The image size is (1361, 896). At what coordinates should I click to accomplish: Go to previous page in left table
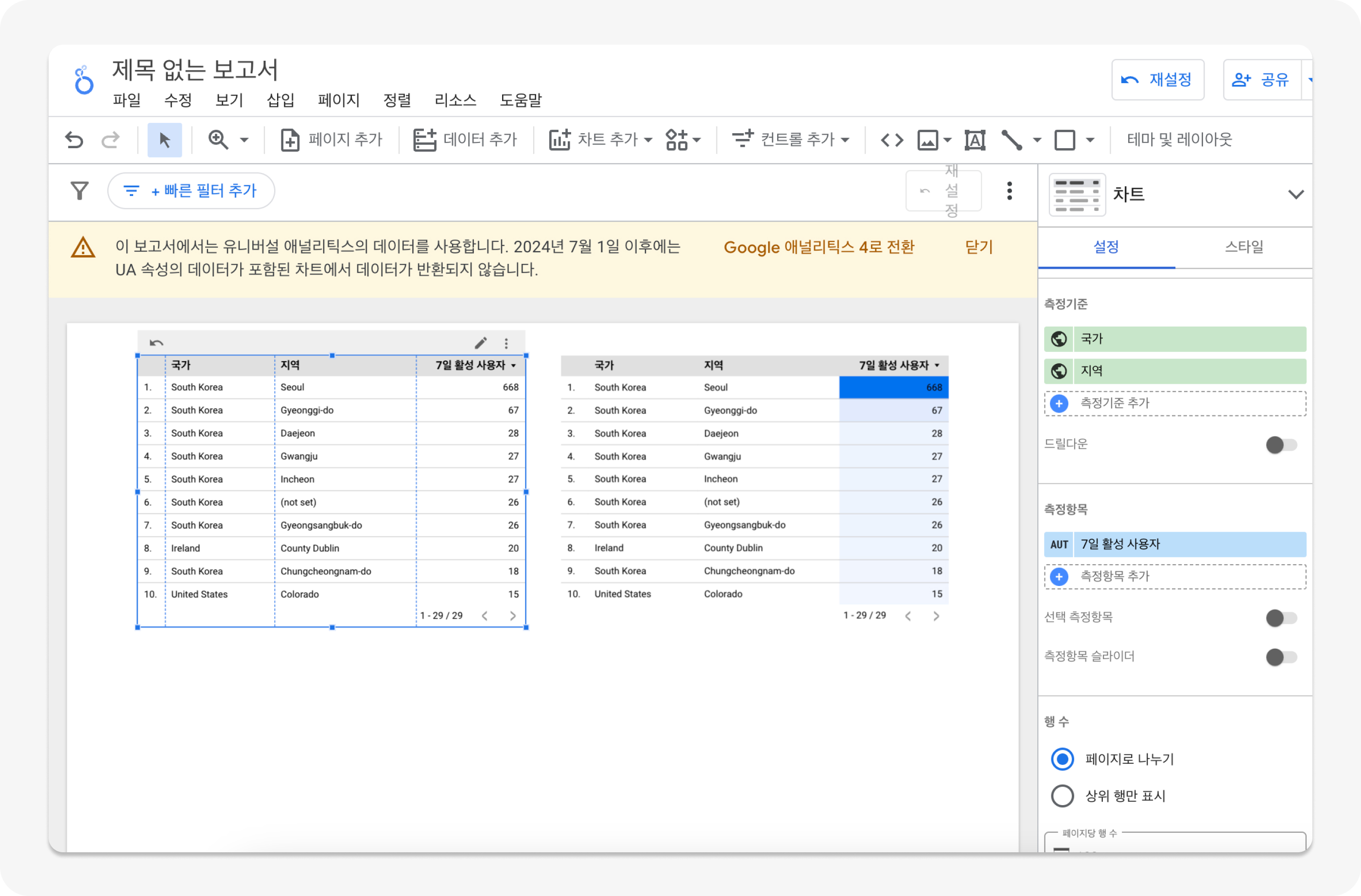point(484,616)
